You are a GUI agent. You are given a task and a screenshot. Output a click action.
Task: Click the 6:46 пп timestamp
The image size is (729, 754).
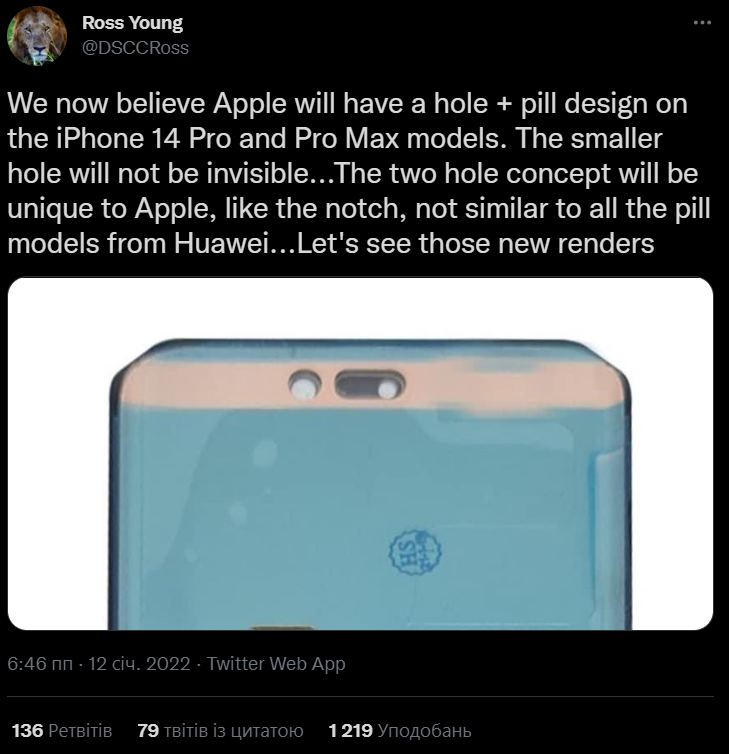(x=40, y=664)
